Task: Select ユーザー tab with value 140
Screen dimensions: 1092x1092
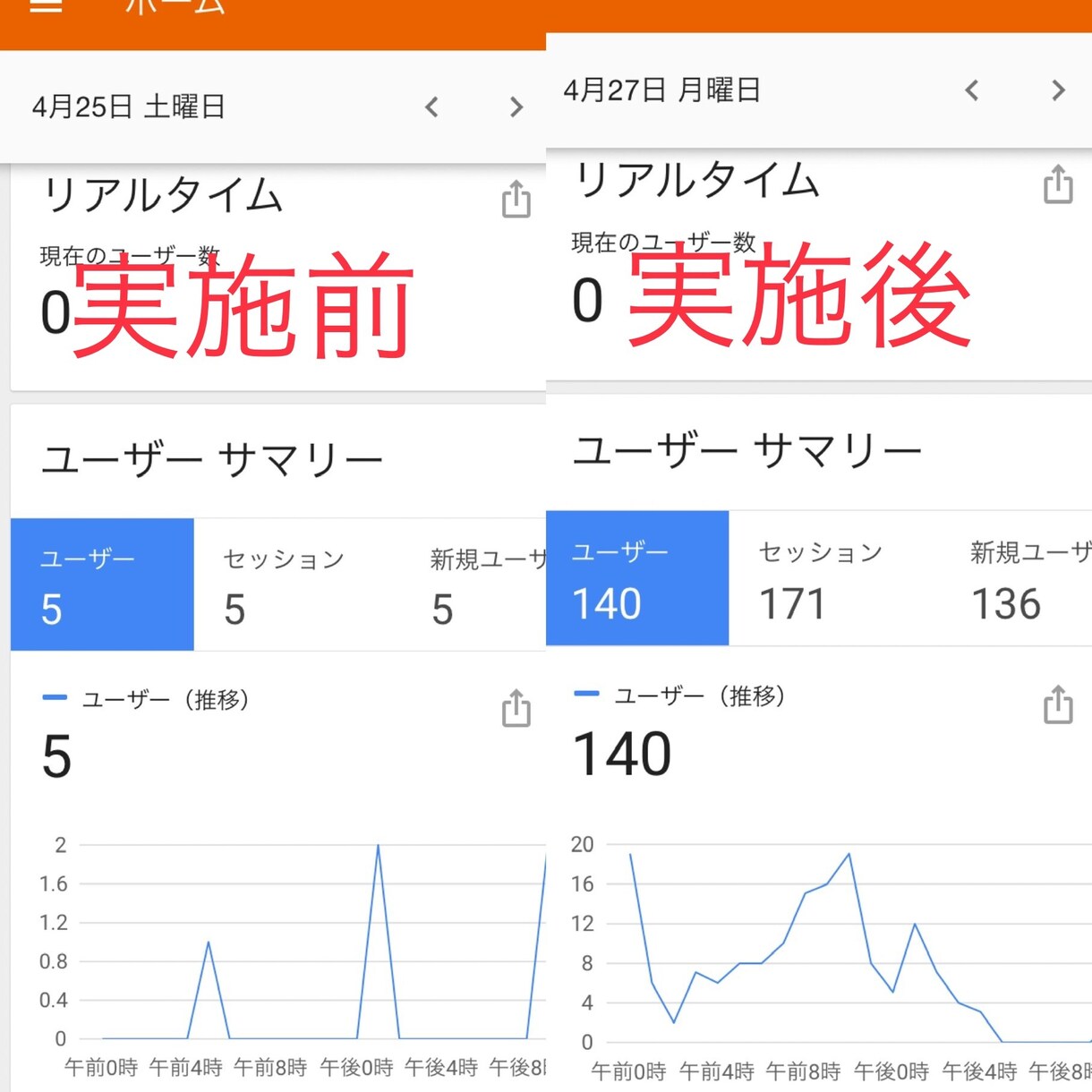Action: pos(637,578)
